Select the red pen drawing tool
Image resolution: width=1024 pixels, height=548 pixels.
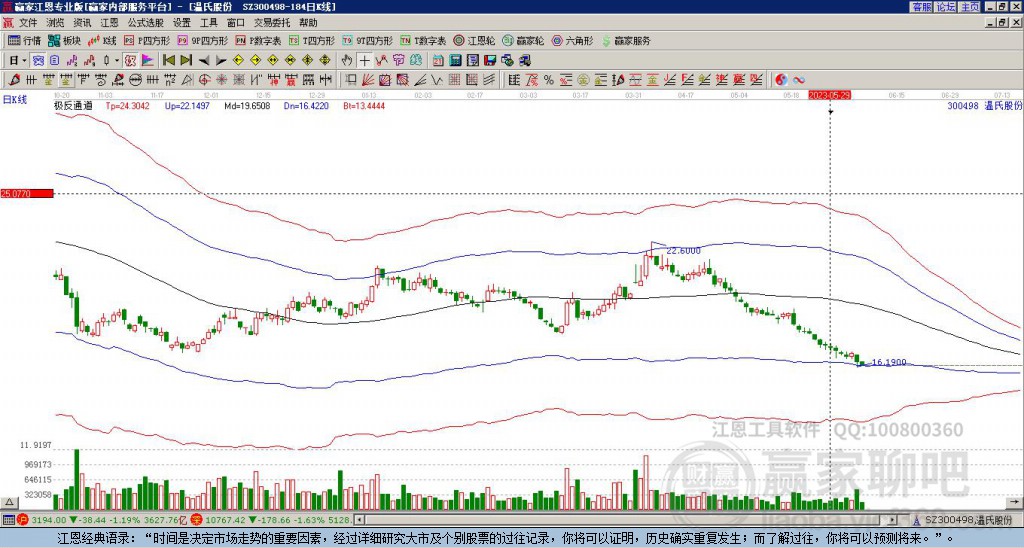pyautogui.click(x=14, y=80)
